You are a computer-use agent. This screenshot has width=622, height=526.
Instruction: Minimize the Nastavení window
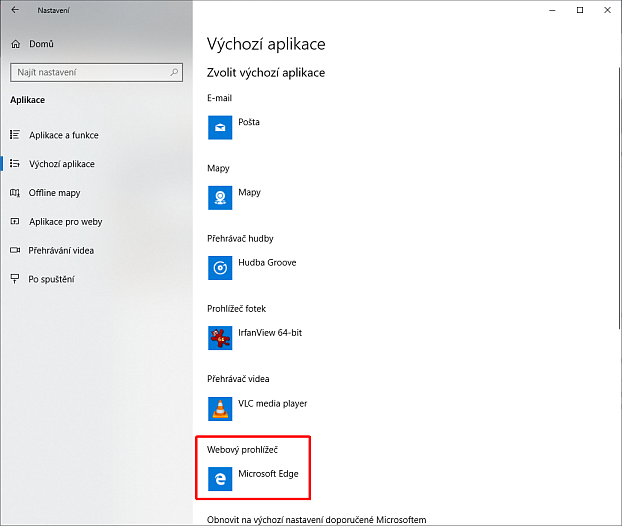(x=552, y=10)
